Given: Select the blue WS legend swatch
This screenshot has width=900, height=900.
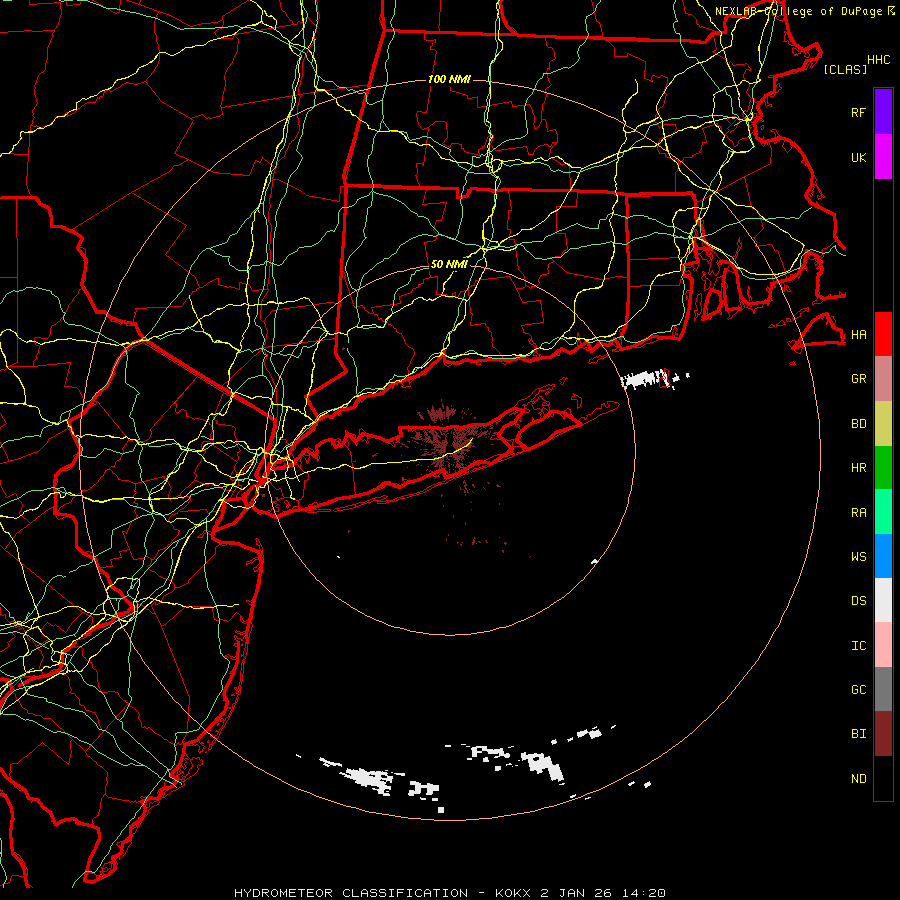Looking at the screenshot, I should (883, 556).
